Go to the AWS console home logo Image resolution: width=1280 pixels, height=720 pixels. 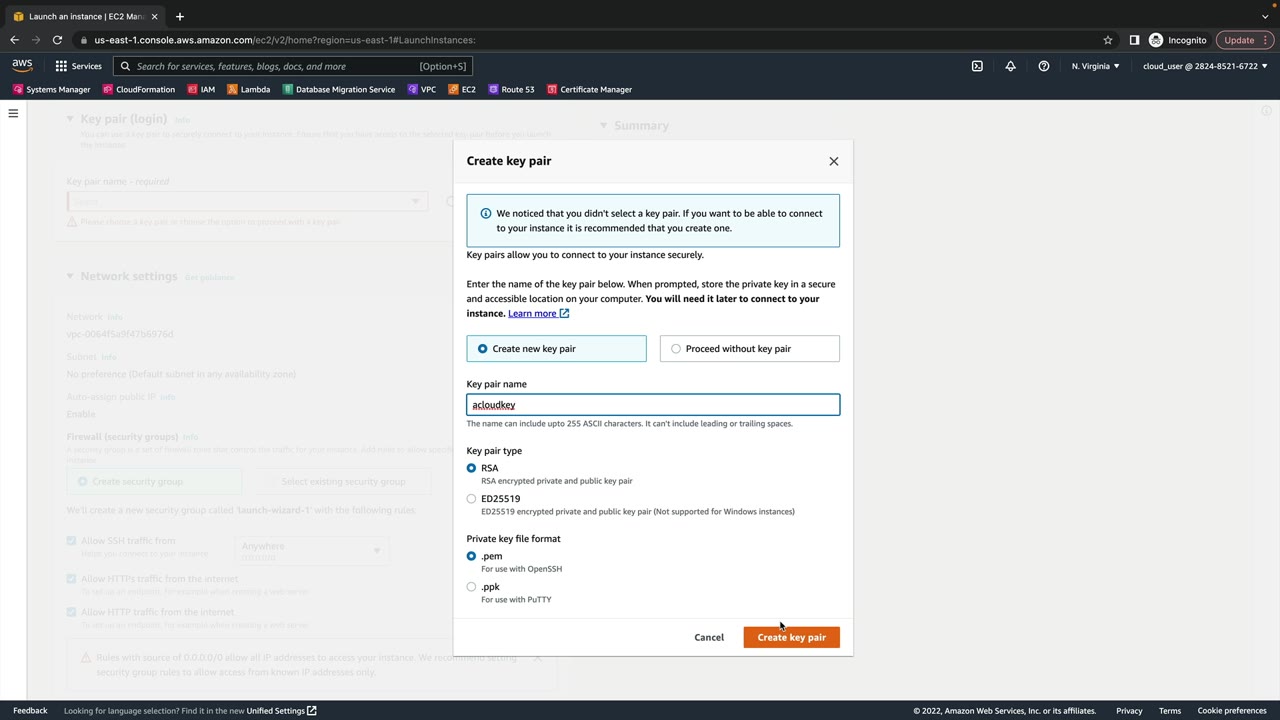[22, 66]
